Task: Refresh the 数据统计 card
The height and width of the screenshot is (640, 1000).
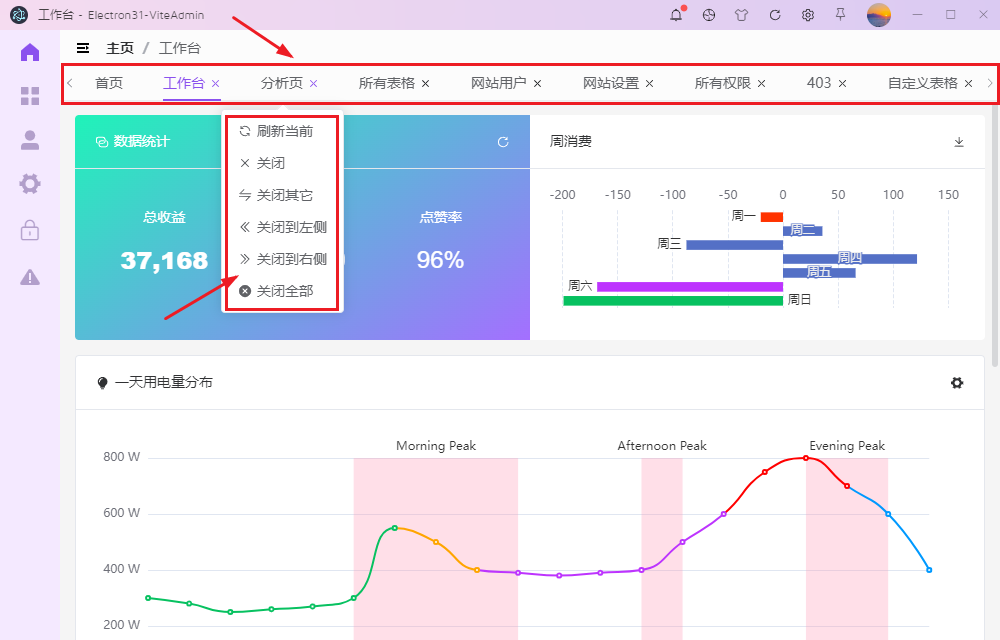Action: pos(503,142)
